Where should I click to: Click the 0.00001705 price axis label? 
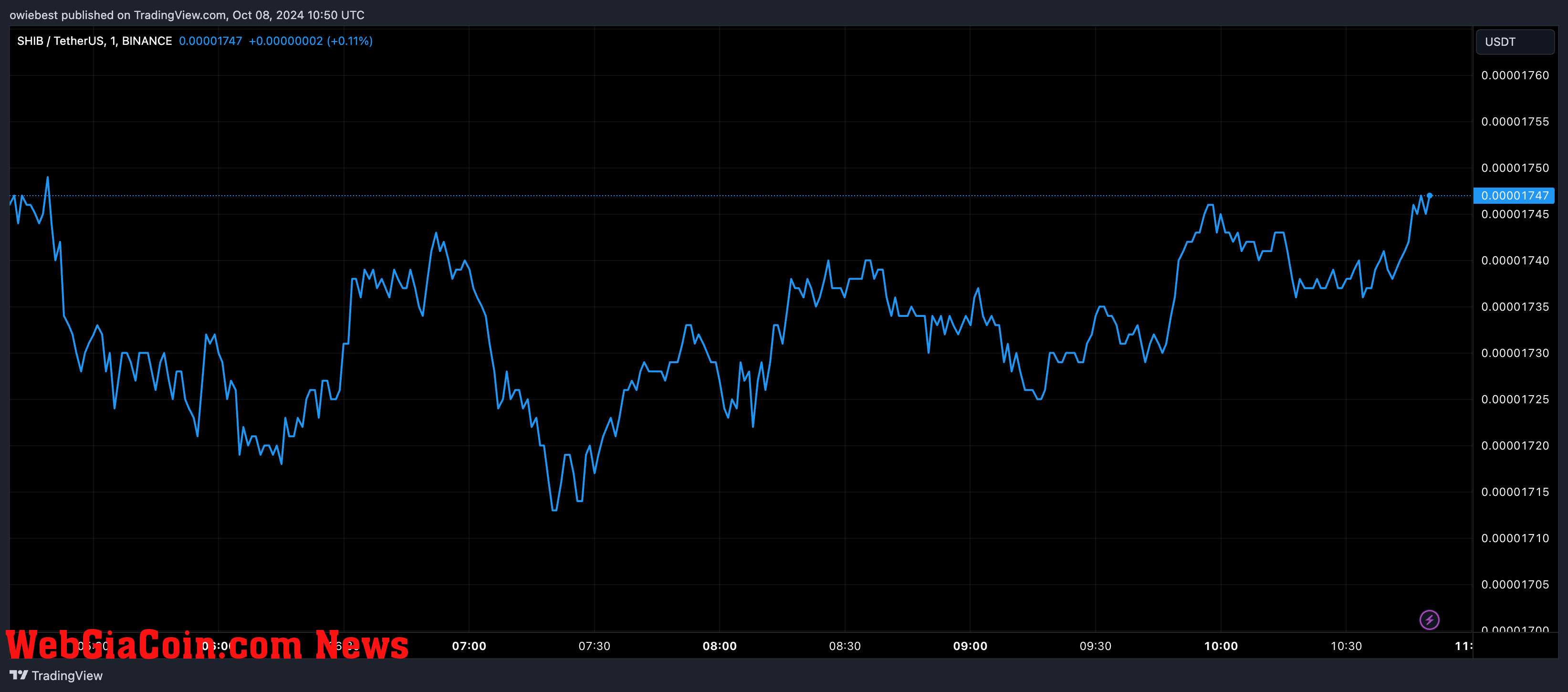(1515, 584)
